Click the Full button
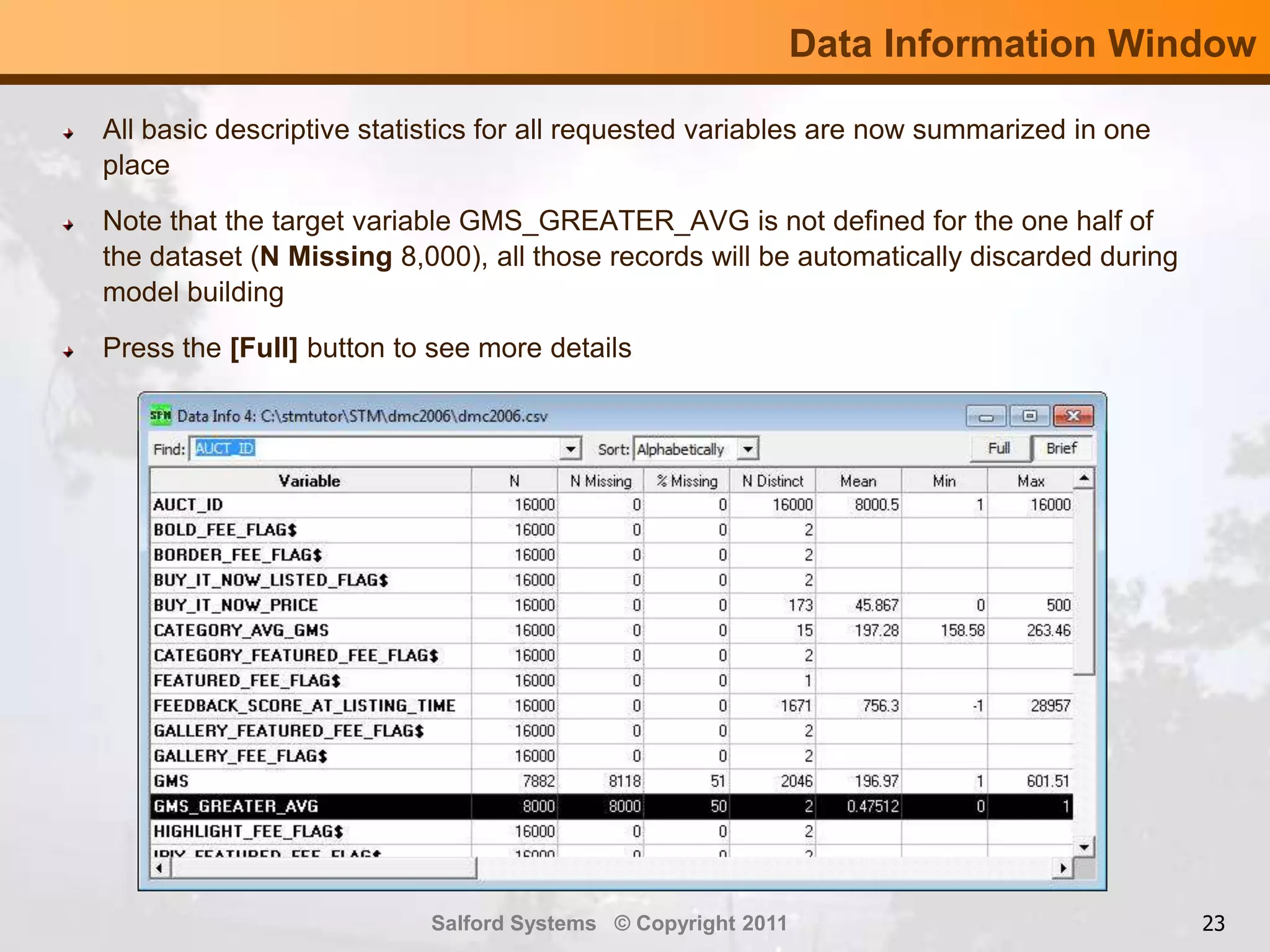This screenshot has width=1270, height=952. click(1000, 448)
